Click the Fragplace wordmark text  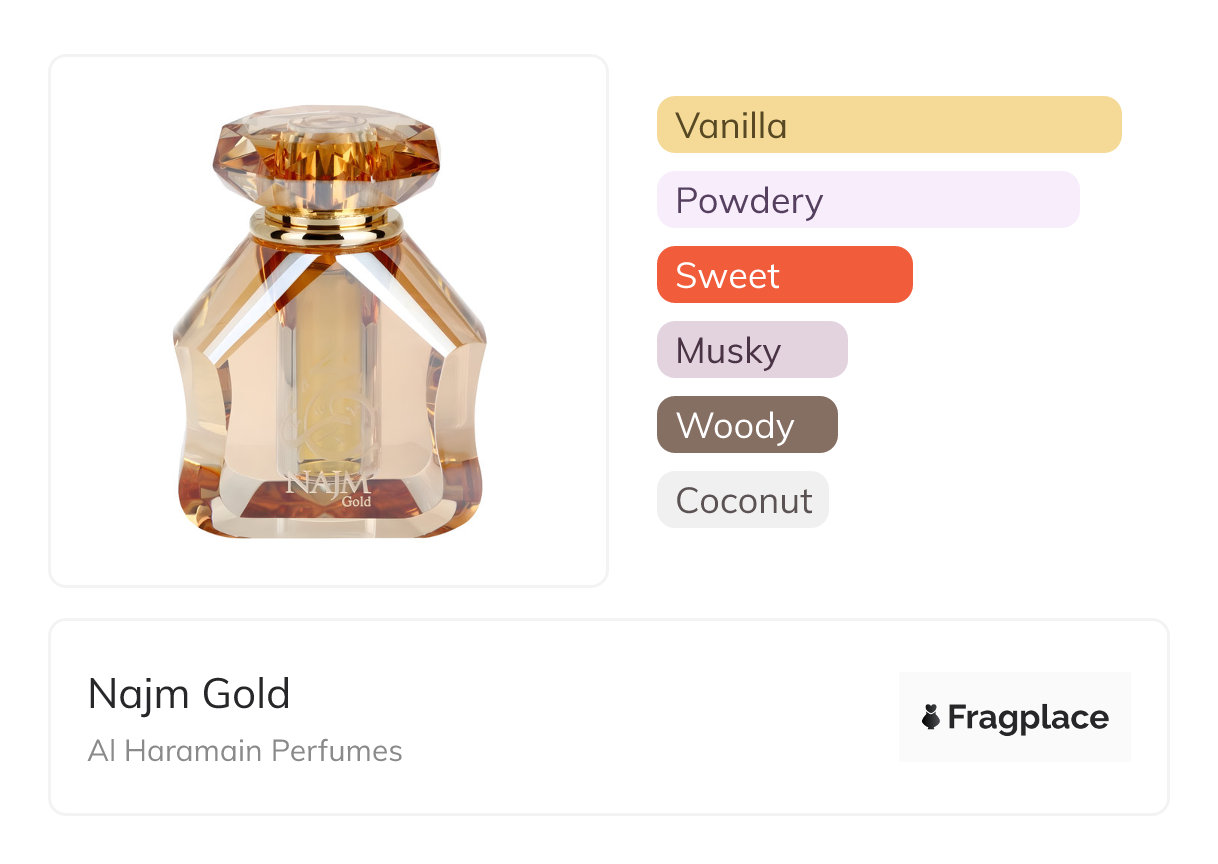click(x=1028, y=717)
